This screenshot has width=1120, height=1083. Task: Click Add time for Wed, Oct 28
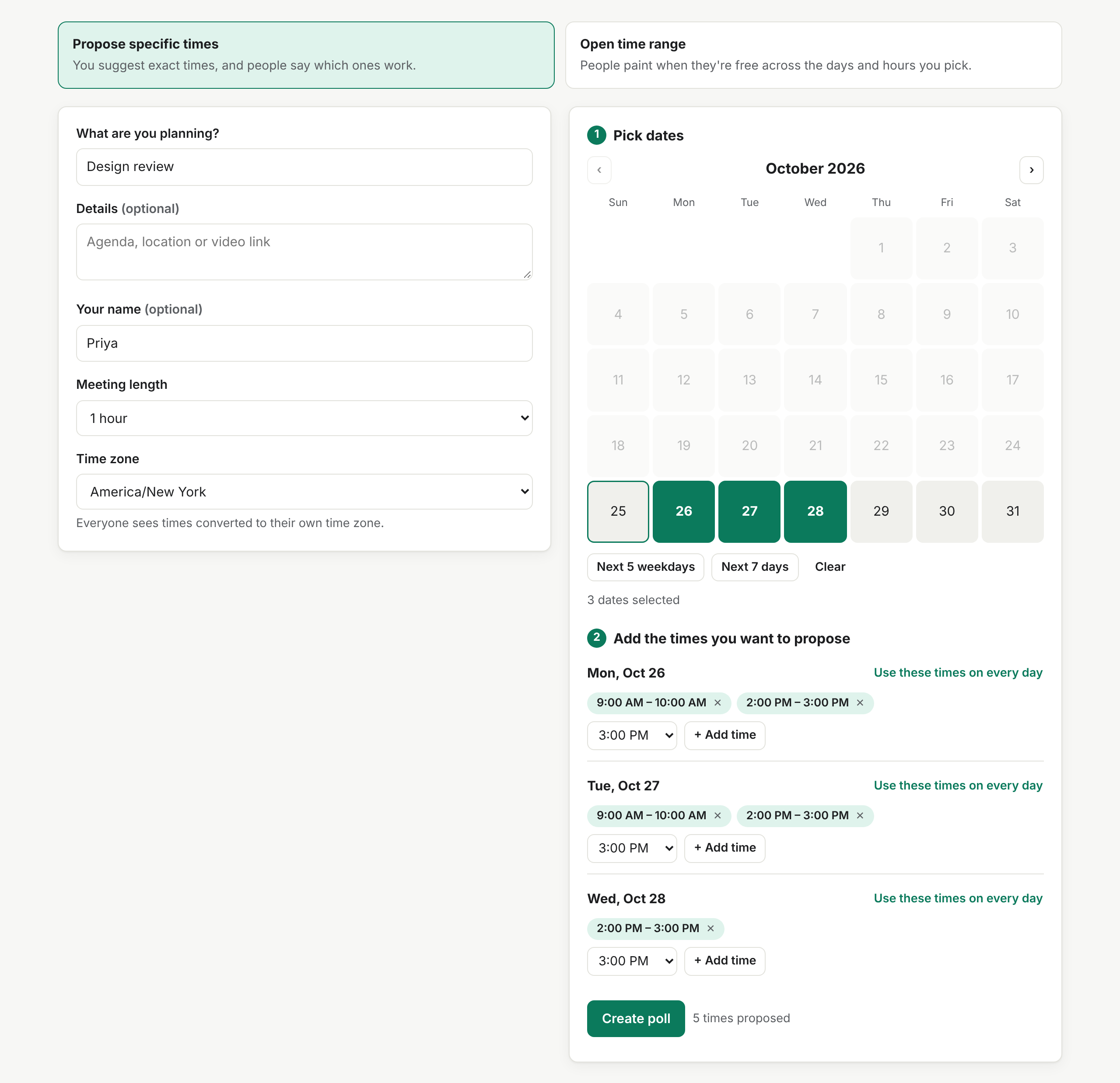724,961
